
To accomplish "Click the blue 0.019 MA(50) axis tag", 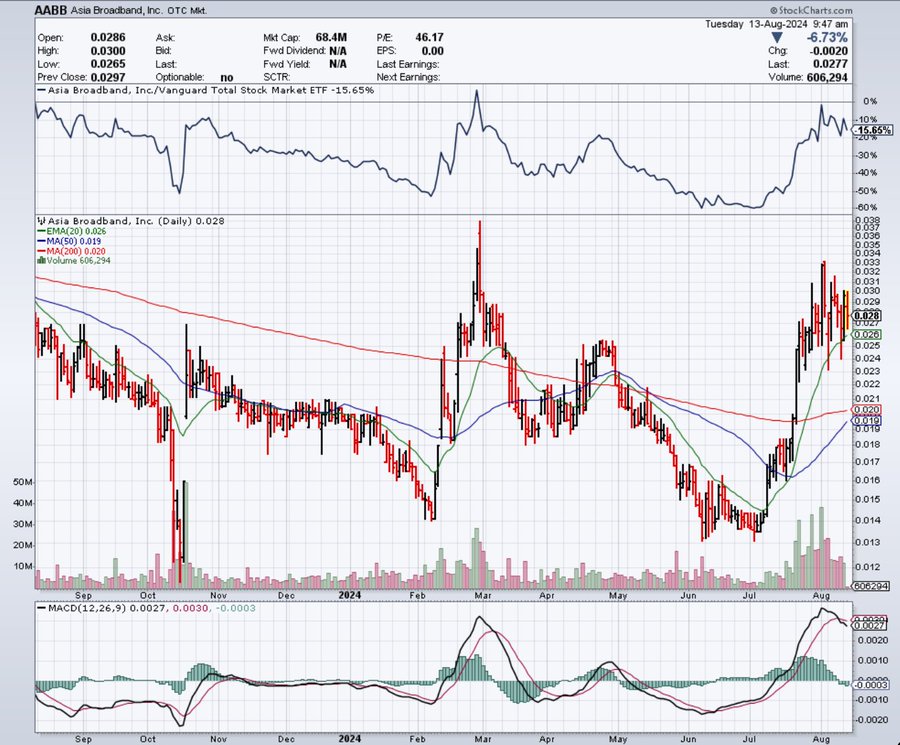I will click(x=867, y=421).
